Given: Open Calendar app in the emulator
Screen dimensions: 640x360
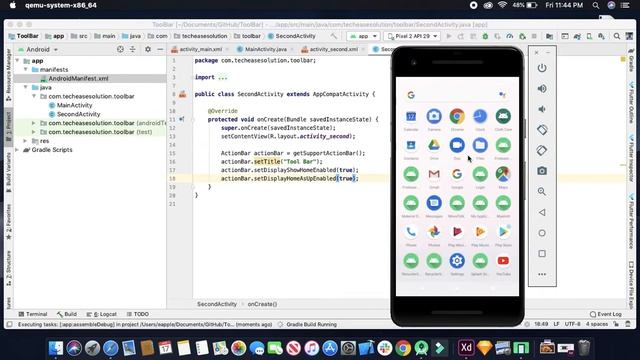Looking at the screenshot, I should click(x=411, y=116).
